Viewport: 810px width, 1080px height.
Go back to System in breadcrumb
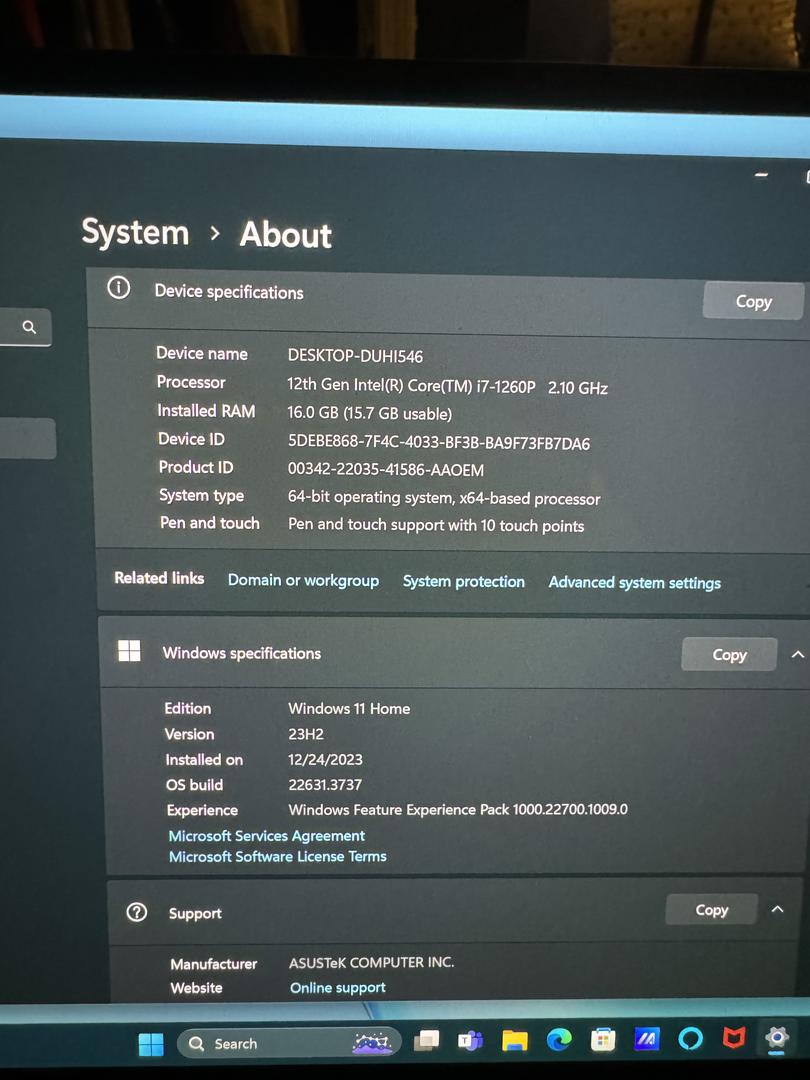coord(135,232)
